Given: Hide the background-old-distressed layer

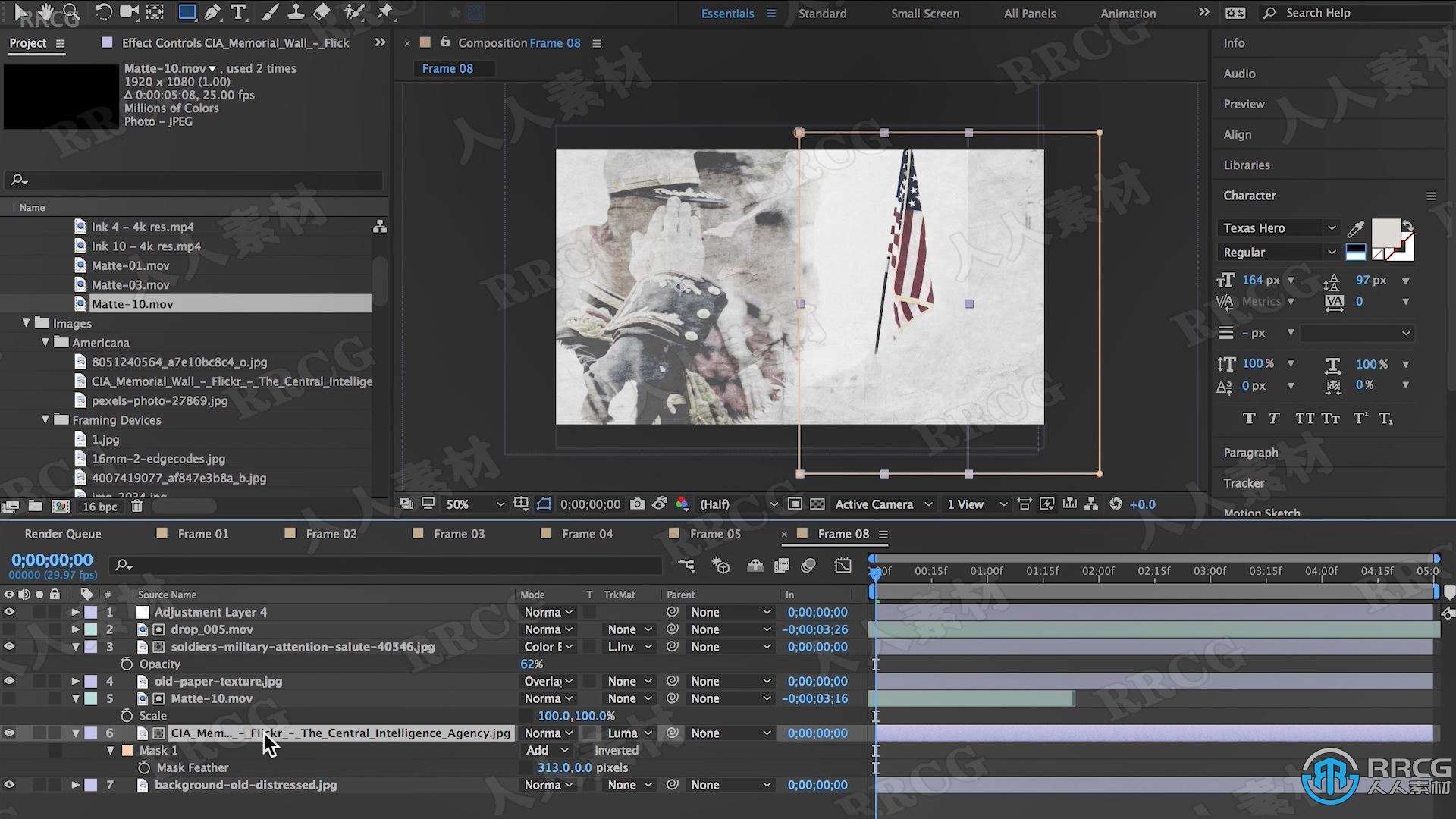Looking at the screenshot, I should (9, 785).
